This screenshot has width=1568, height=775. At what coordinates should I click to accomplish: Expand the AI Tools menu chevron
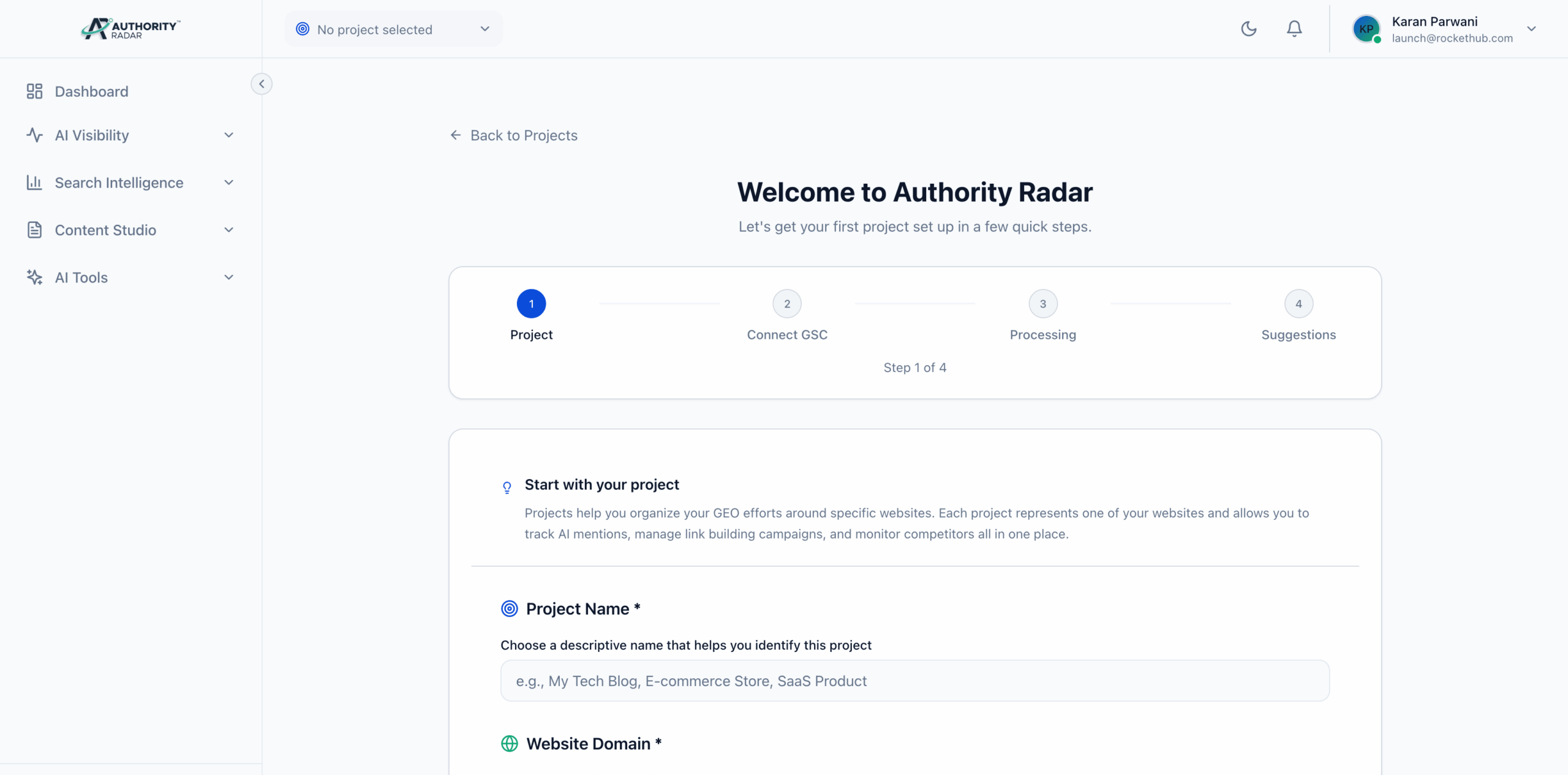tap(228, 278)
